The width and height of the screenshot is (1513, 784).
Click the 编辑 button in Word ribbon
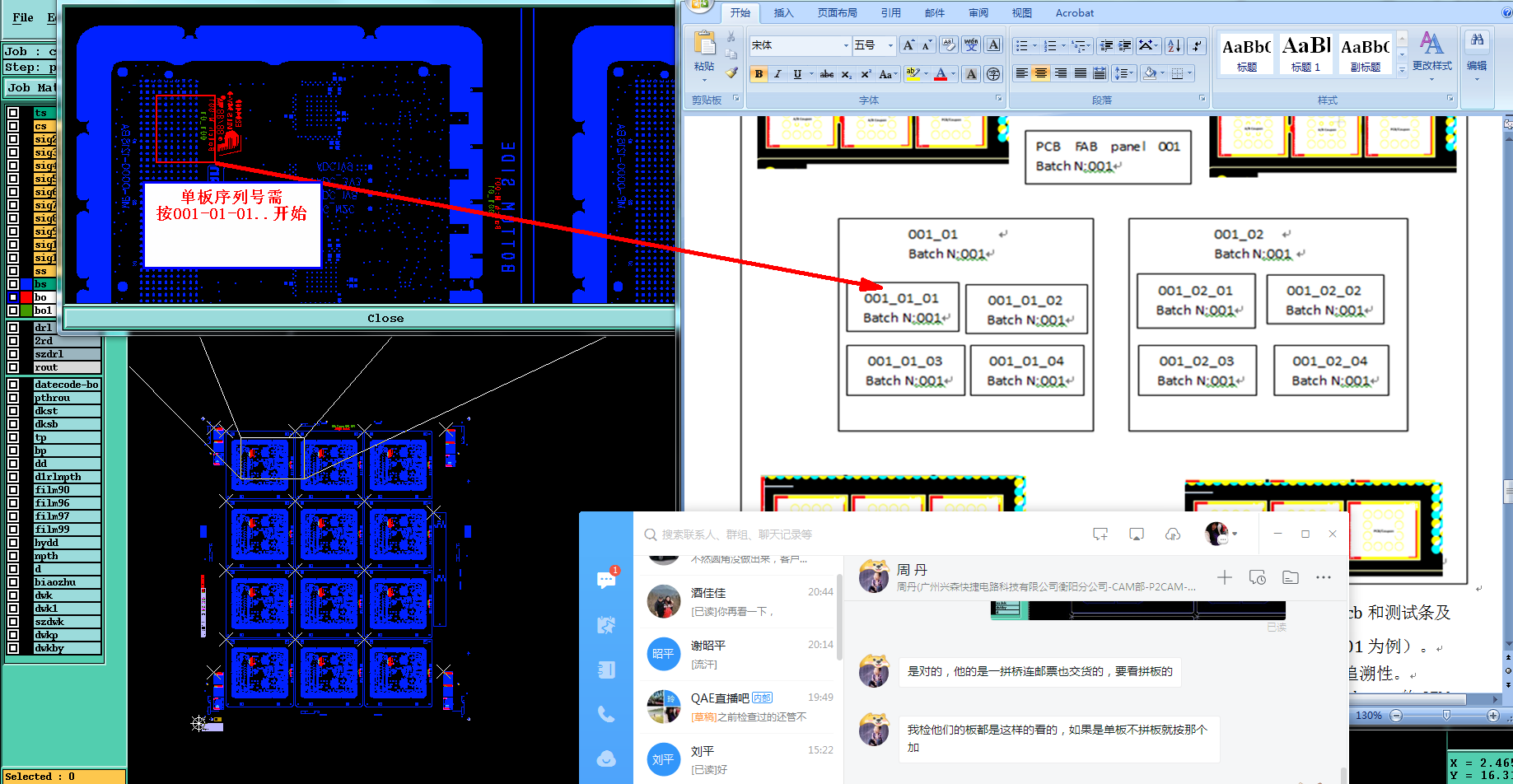point(1477,54)
